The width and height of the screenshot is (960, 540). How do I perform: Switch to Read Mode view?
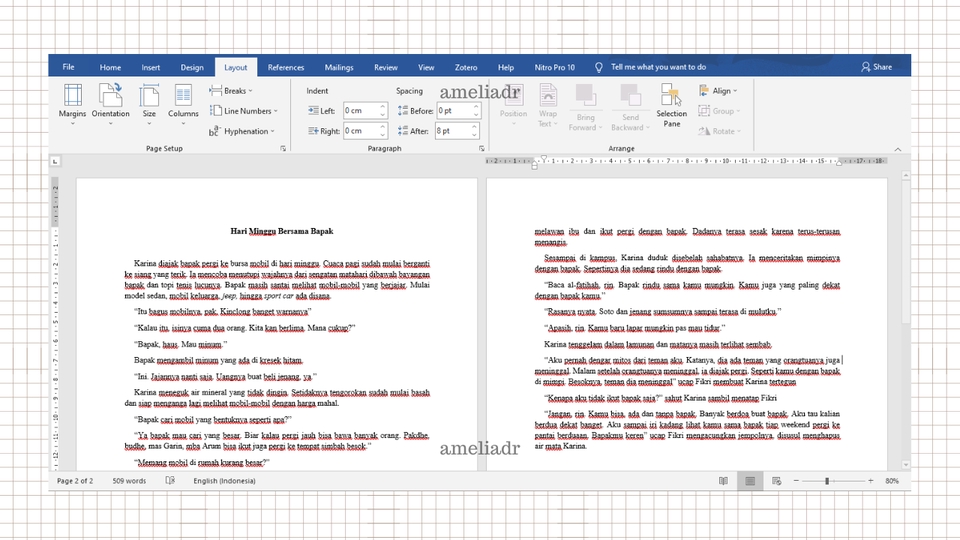pyautogui.click(x=724, y=481)
